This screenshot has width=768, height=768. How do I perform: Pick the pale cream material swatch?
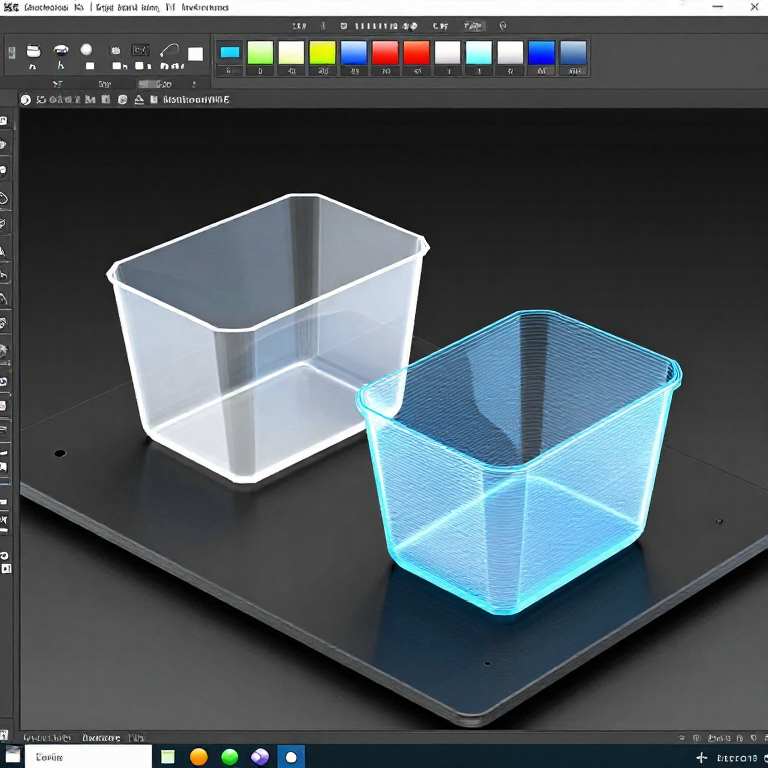[291, 52]
